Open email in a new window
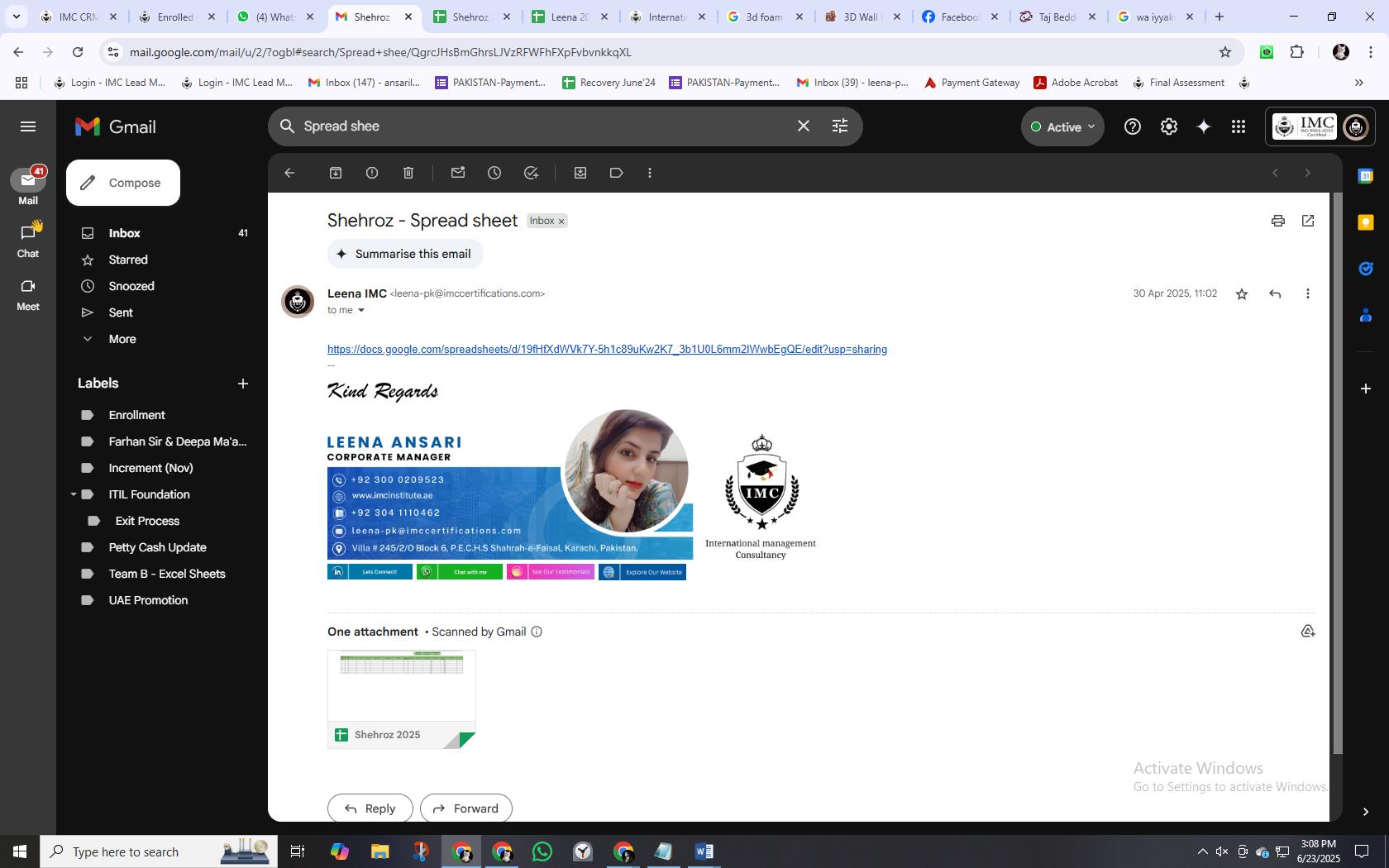 (1308, 221)
